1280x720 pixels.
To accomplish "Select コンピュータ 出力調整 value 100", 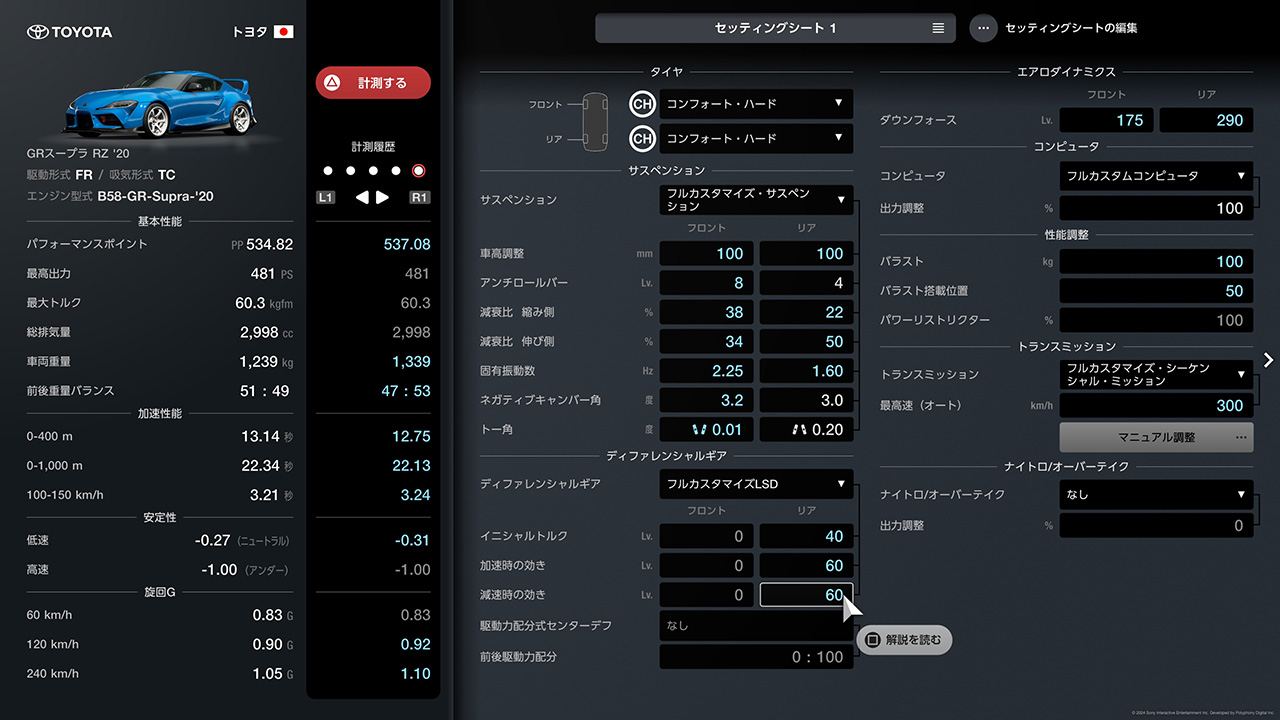I will (1156, 208).
